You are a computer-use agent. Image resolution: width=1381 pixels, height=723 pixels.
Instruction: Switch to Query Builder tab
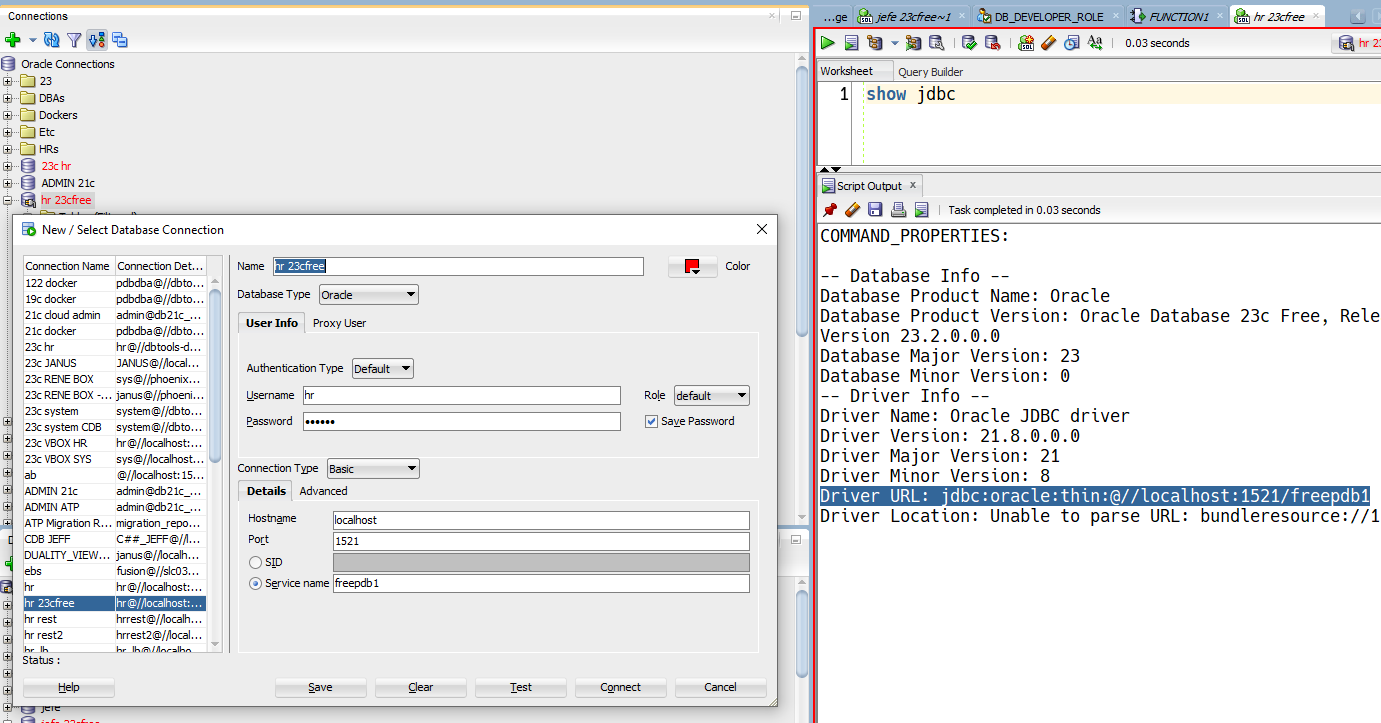[x=930, y=72]
